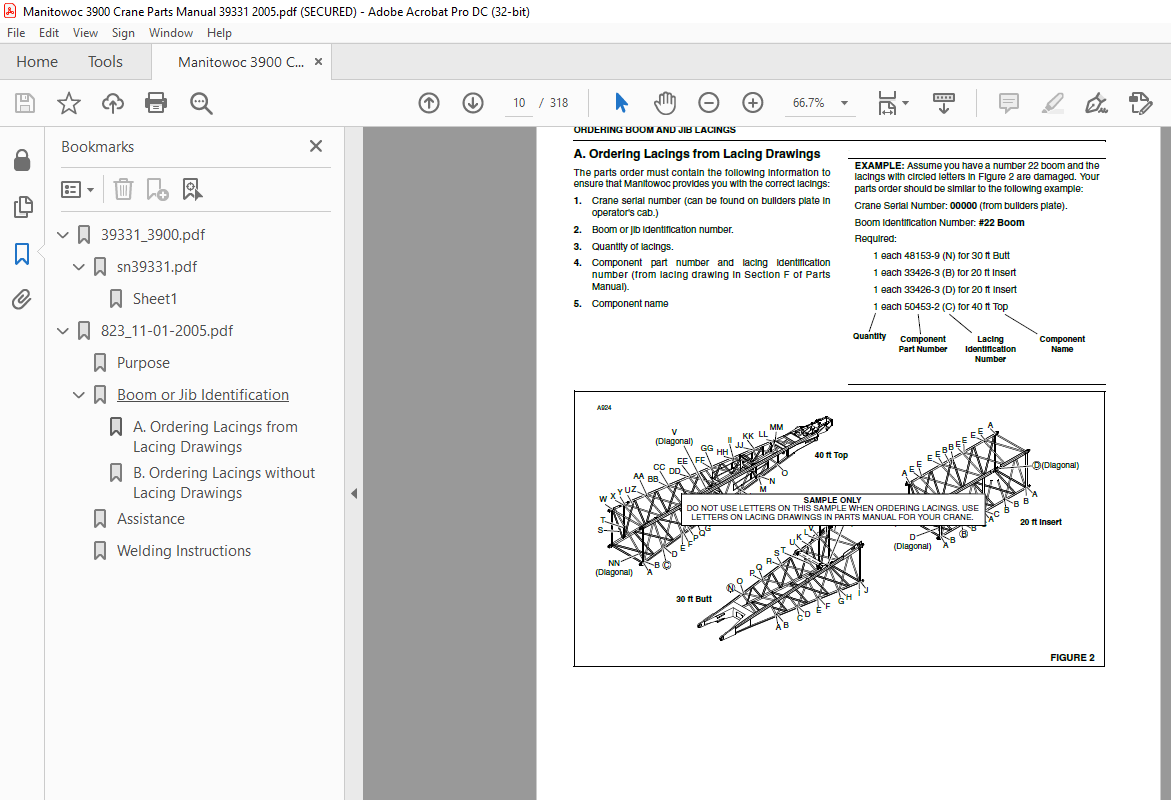The height and width of the screenshot is (800, 1171).
Task: Select the 823_11-01-2005.pdf bookmark label
Action: point(167,330)
